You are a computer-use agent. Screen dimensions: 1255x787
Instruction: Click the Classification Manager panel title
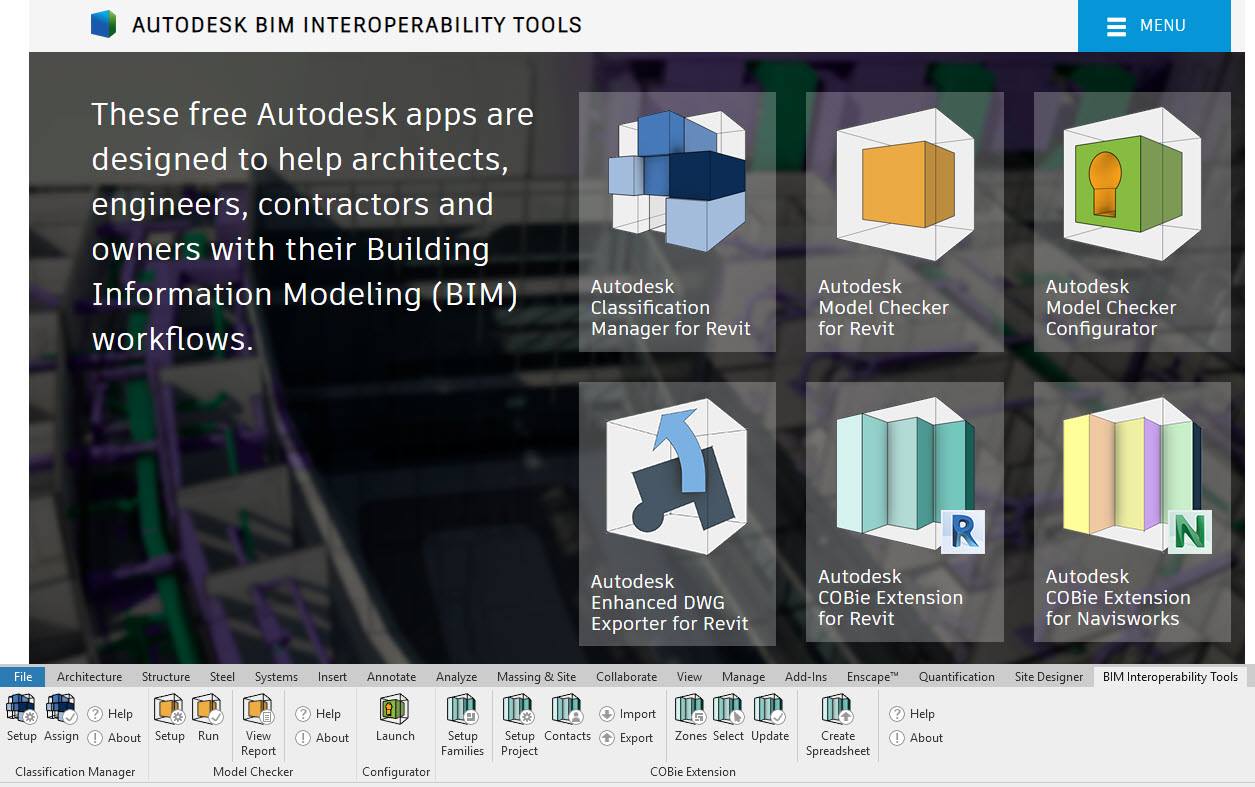pos(75,772)
